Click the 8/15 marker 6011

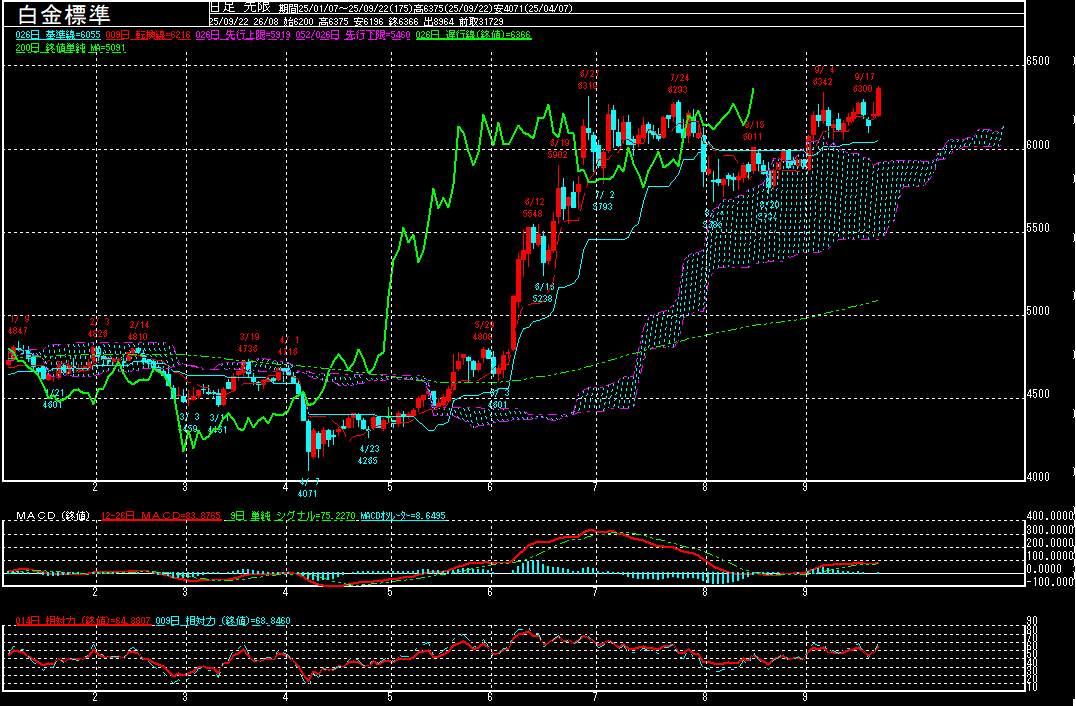753,136
